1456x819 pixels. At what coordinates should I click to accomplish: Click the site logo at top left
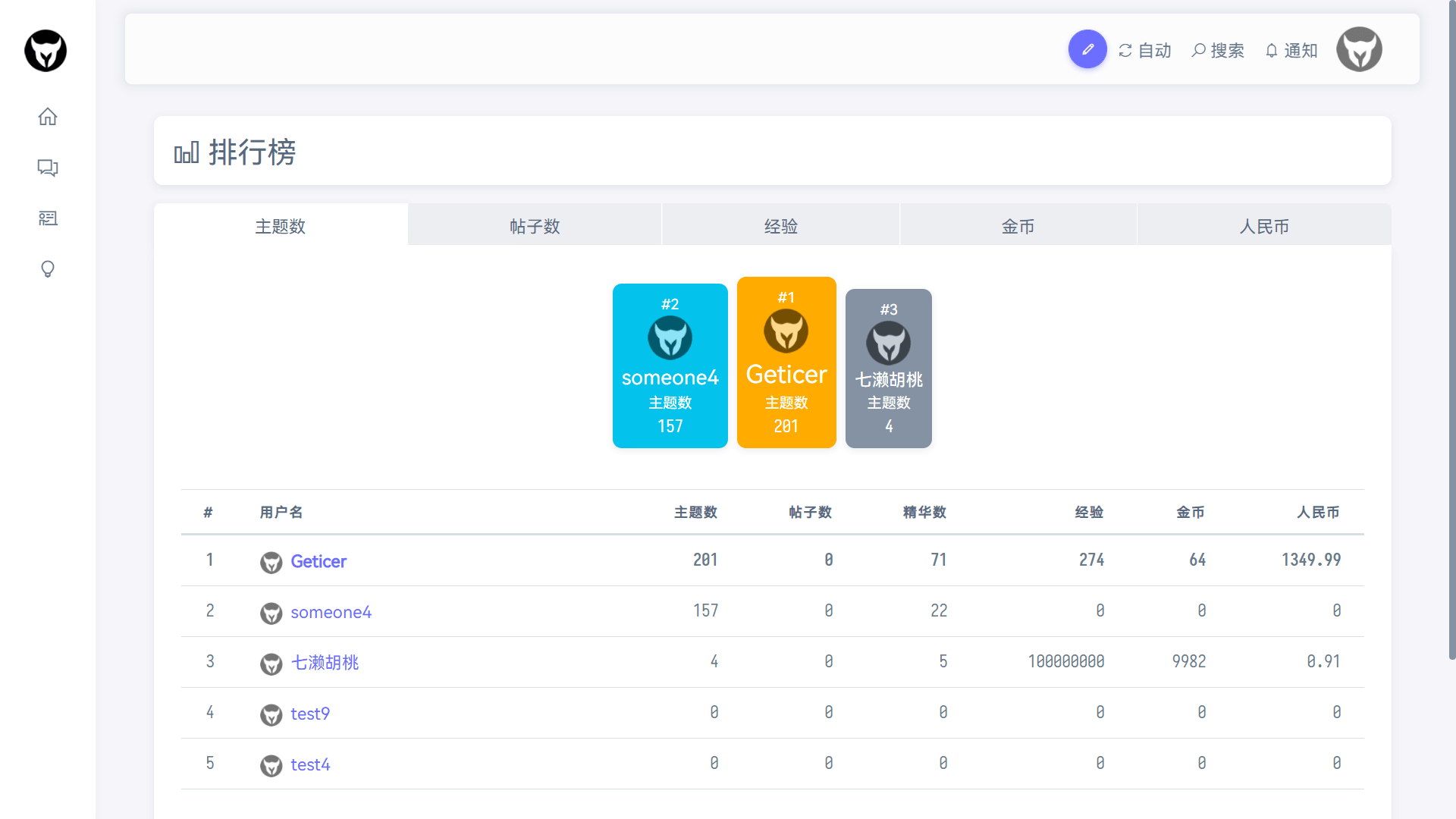(x=45, y=51)
